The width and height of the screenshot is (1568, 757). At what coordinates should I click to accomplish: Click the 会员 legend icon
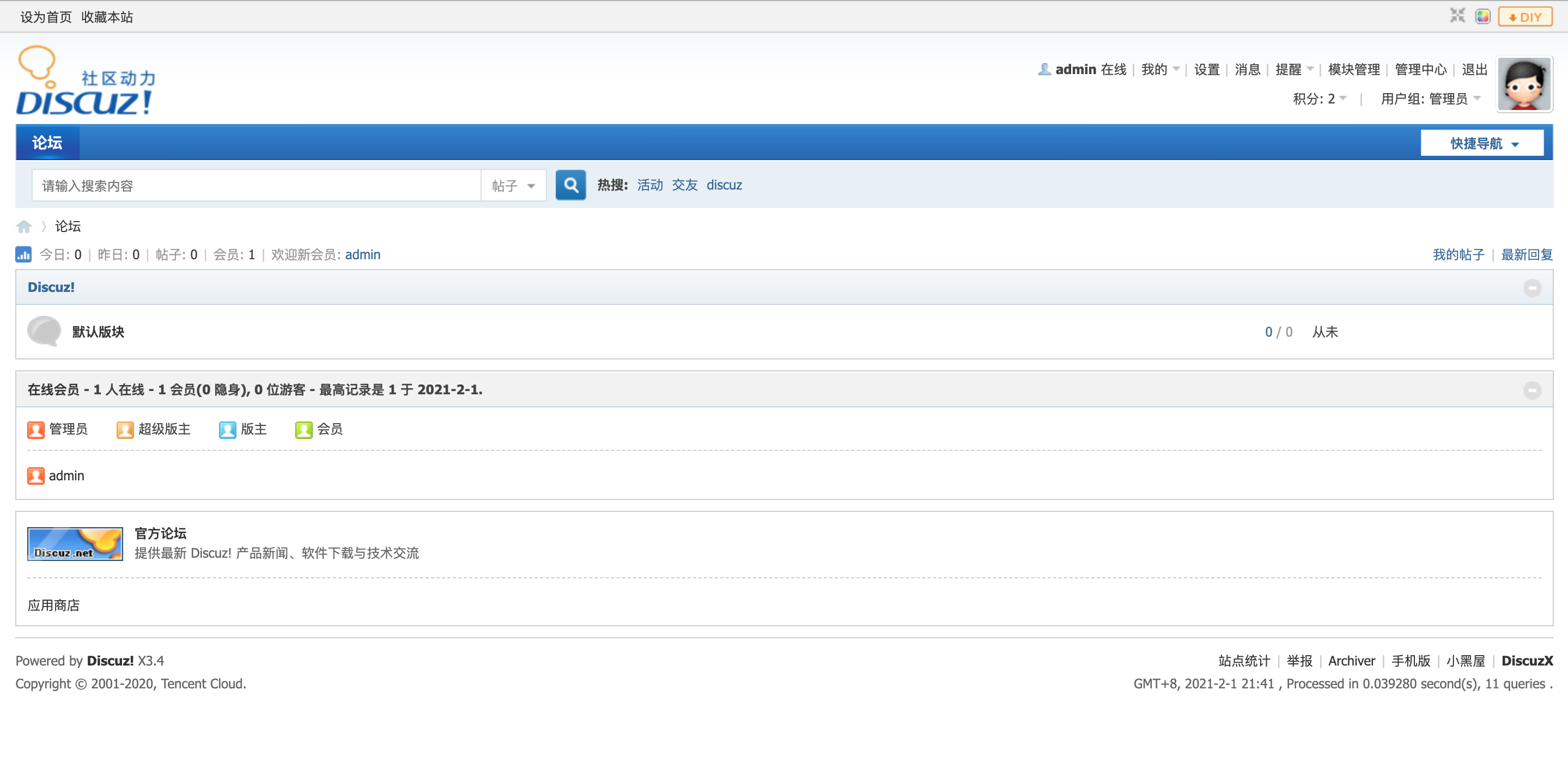(304, 430)
